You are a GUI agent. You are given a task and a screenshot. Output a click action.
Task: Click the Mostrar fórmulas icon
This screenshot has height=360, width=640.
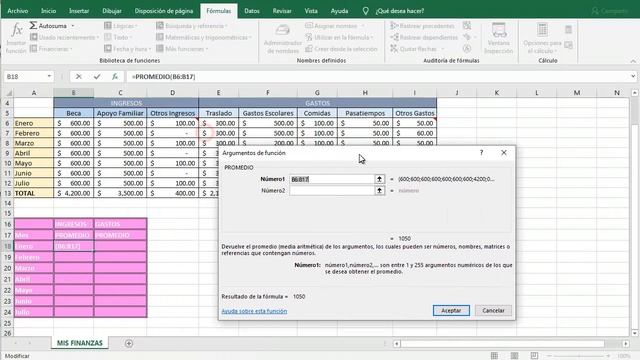pyautogui.click(x=467, y=26)
